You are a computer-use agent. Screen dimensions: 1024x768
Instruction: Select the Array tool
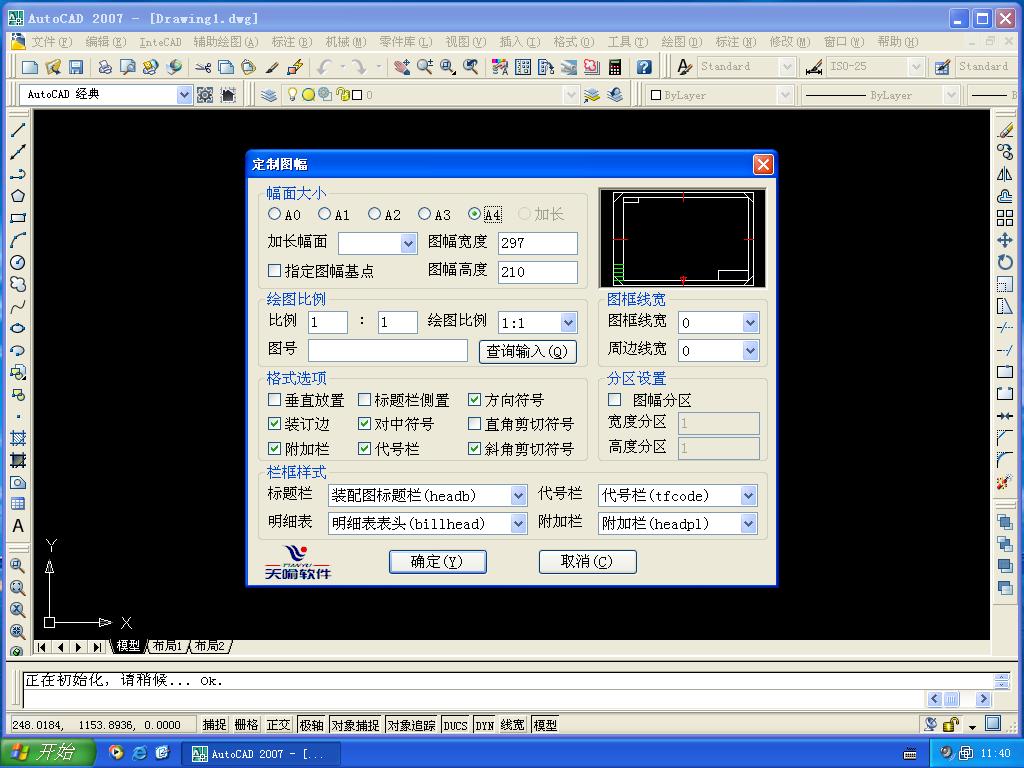[x=1005, y=217]
